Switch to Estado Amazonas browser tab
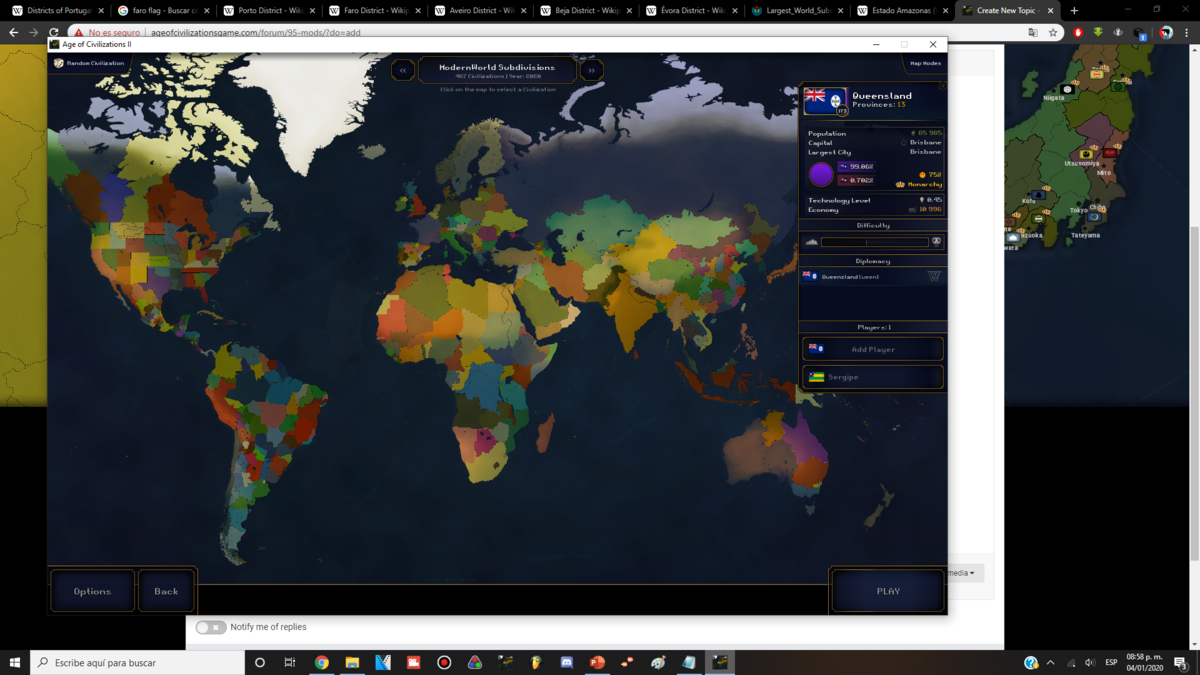Viewport: 1200px width, 675px height. (905, 10)
